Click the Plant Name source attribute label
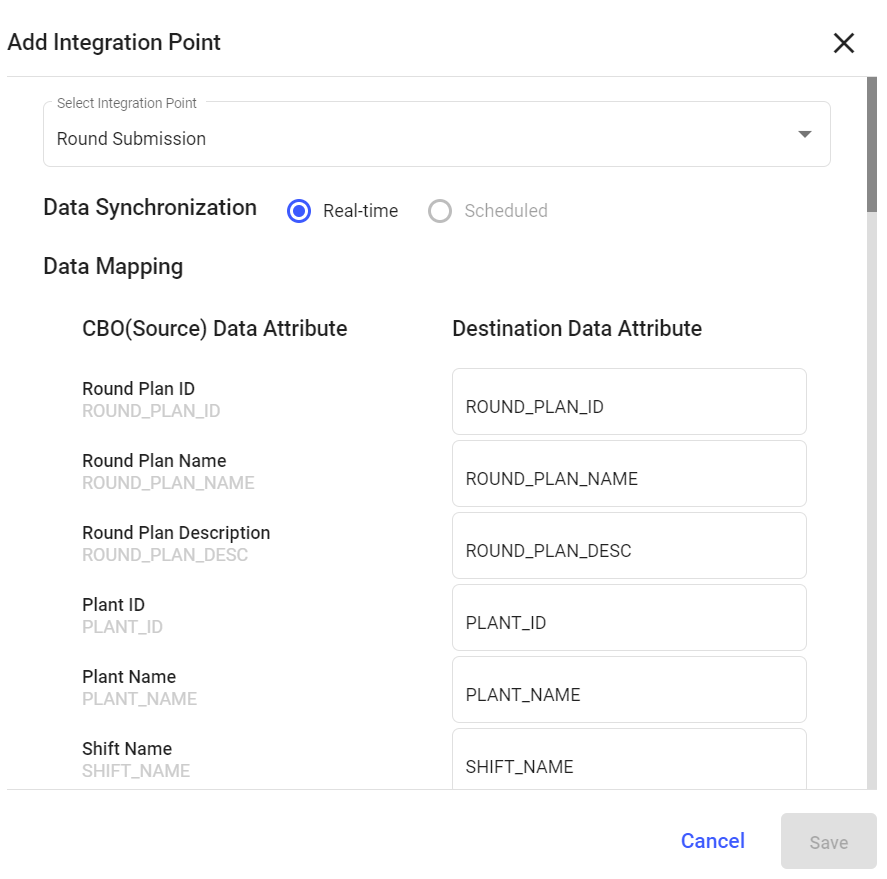The width and height of the screenshot is (887, 879). pos(129,677)
